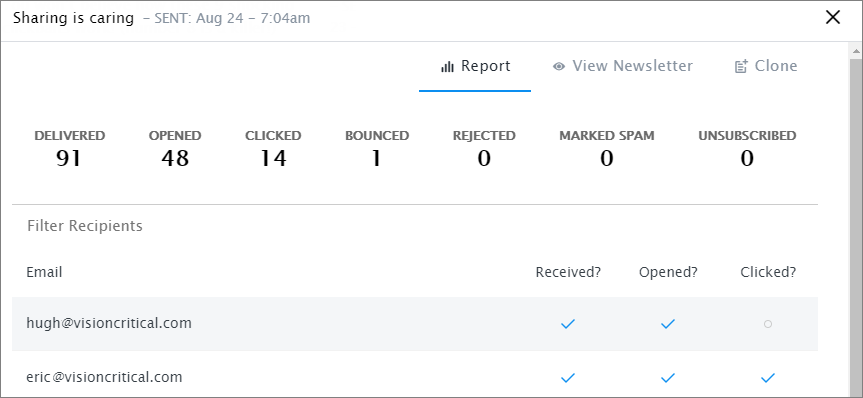Screen dimensions: 863x398
Task: Click hugh's Opened checkmark
Action: pyautogui.click(x=668, y=324)
